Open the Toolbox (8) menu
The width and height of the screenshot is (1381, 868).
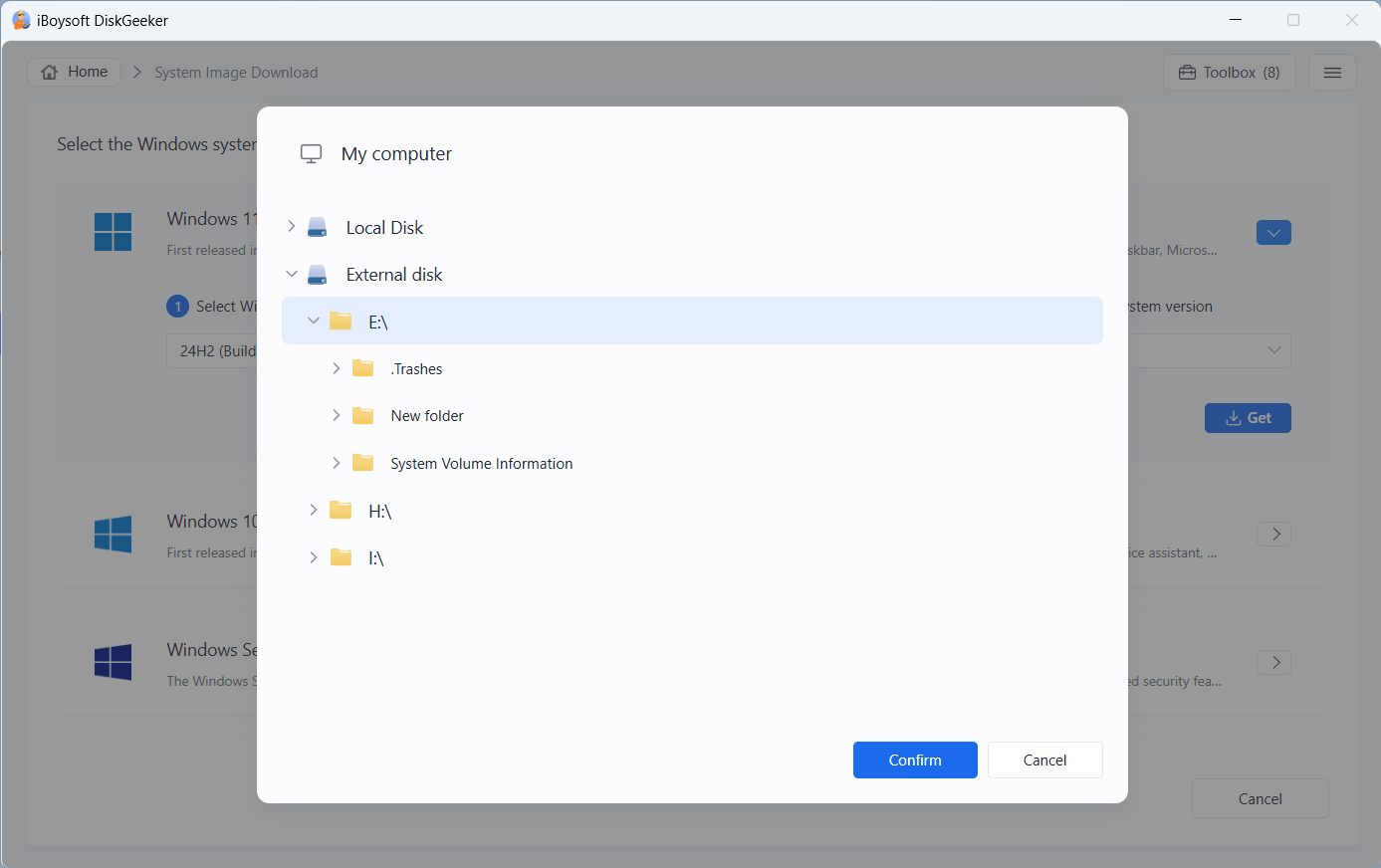pyautogui.click(x=1230, y=72)
